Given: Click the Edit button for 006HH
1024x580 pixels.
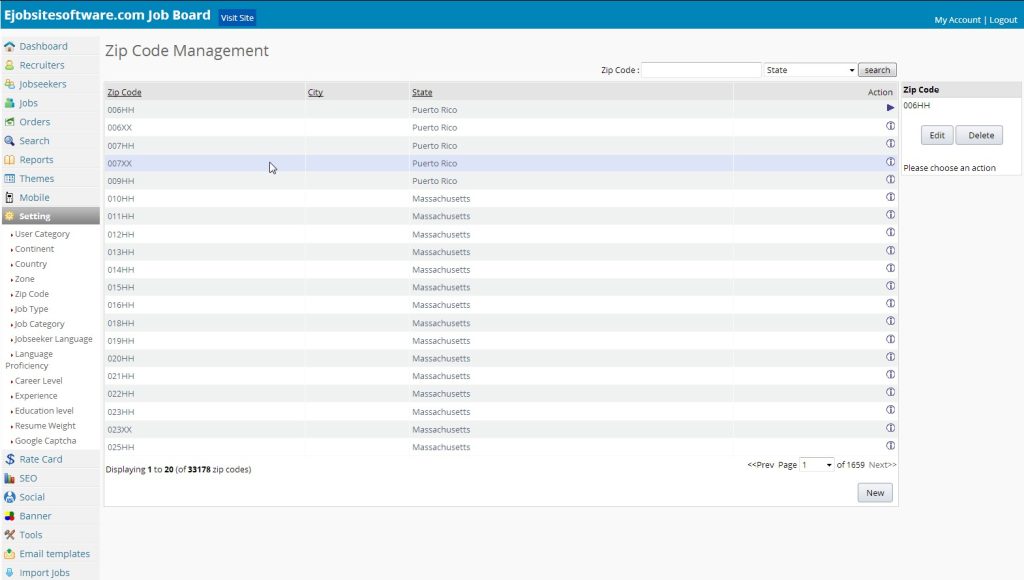Looking at the screenshot, I should [x=937, y=135].
